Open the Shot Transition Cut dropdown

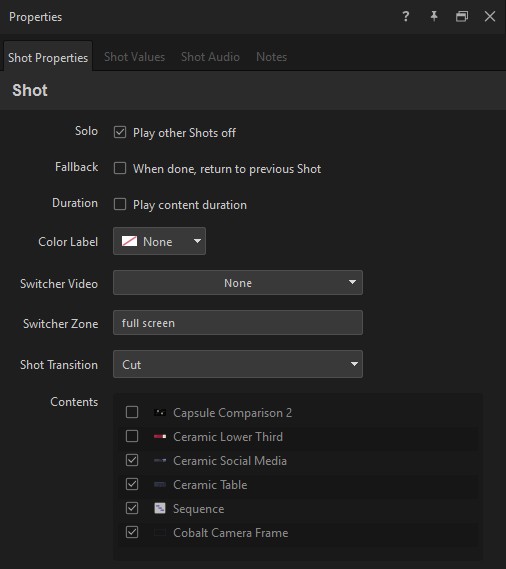[x=238, y=364]
